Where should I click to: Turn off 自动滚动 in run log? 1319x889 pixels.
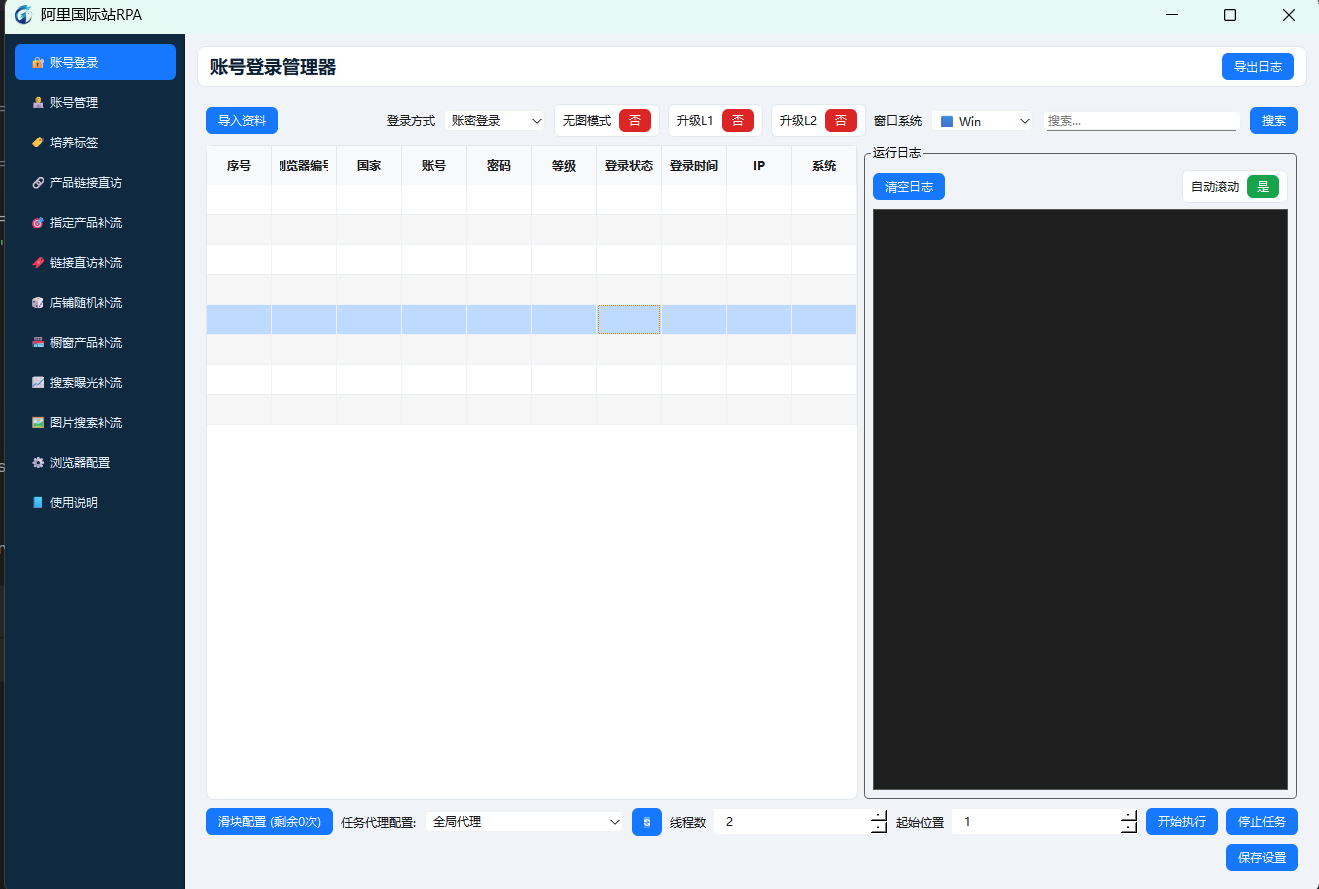[x=1262, y=186]
